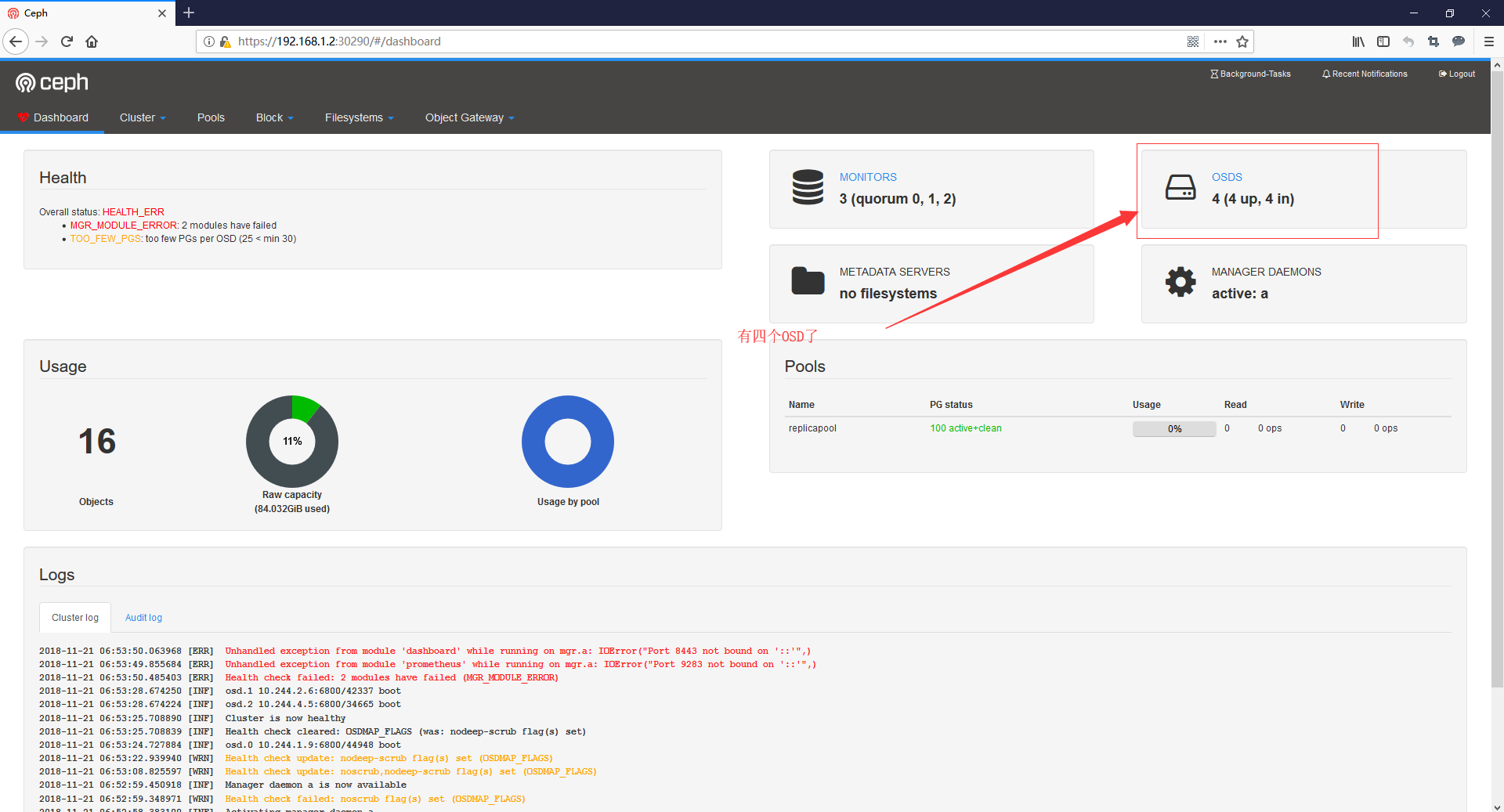This screenshot has width=1504, height=812.
Task: Click '3 (quorum 0, 1, 2)' value
Action: [898, 199]
